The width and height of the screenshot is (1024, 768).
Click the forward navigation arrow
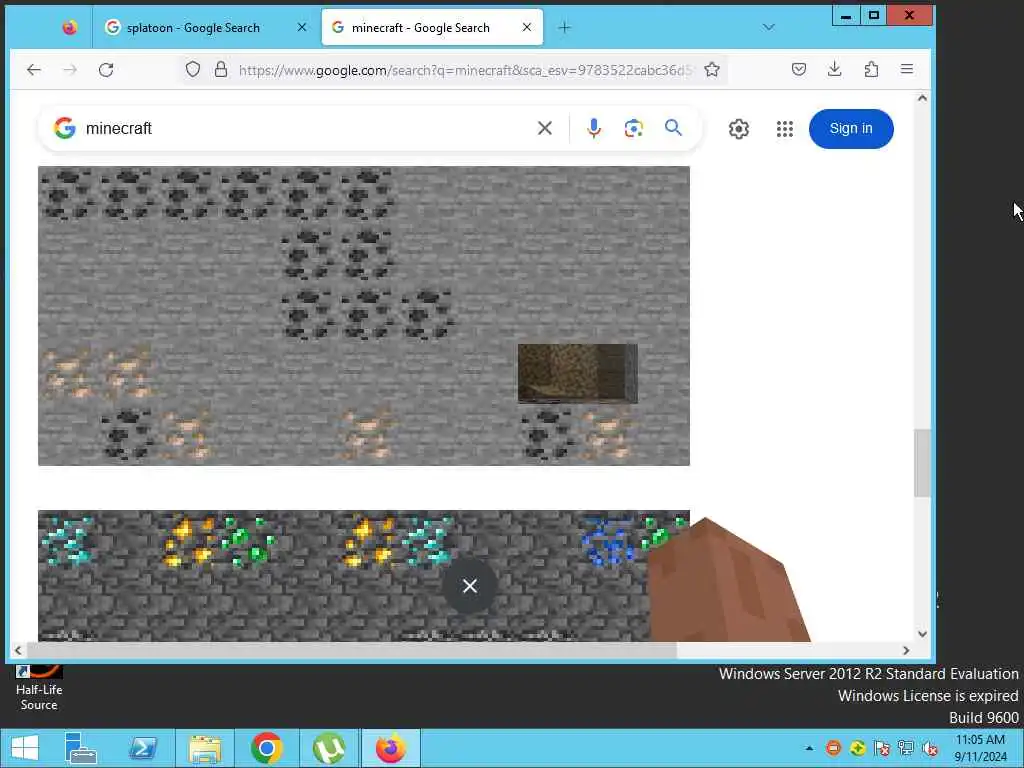coord(70,69)
